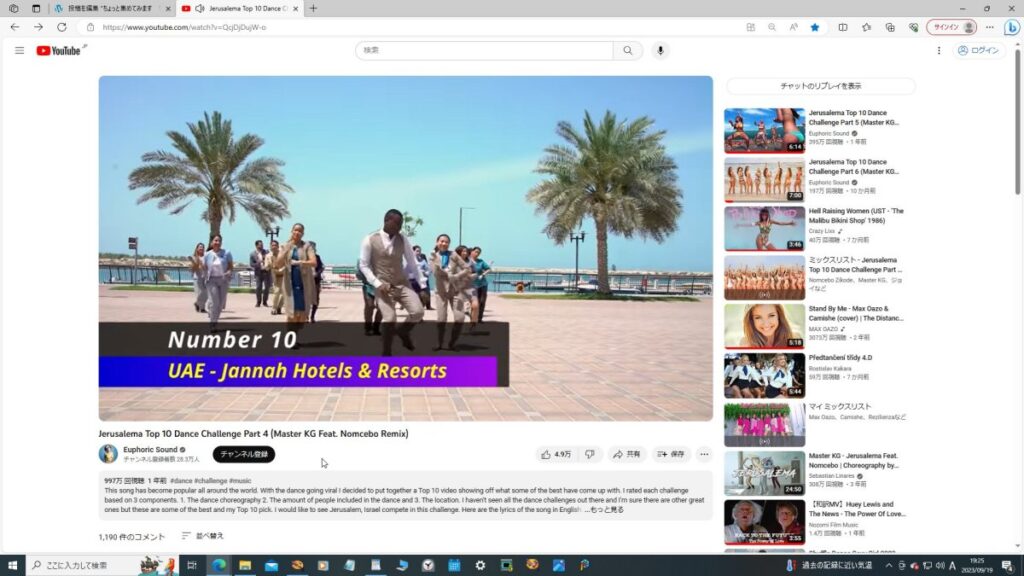Click the video player to pause

click(406, 248)
